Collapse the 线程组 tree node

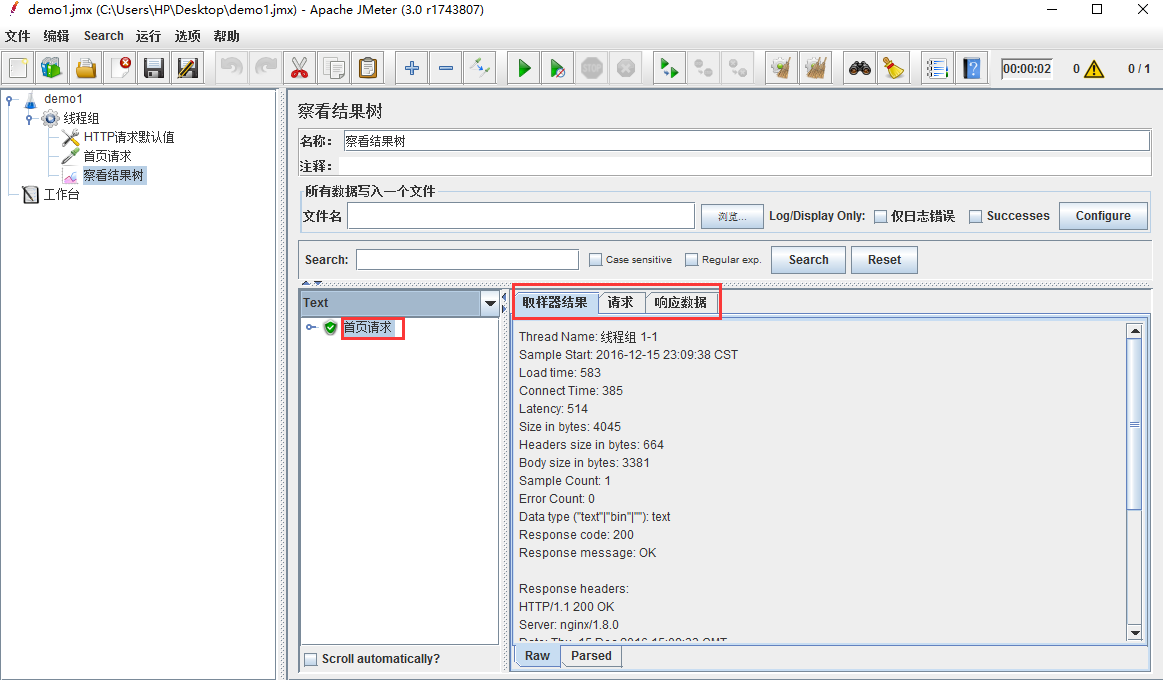click(x=29, y=118)
